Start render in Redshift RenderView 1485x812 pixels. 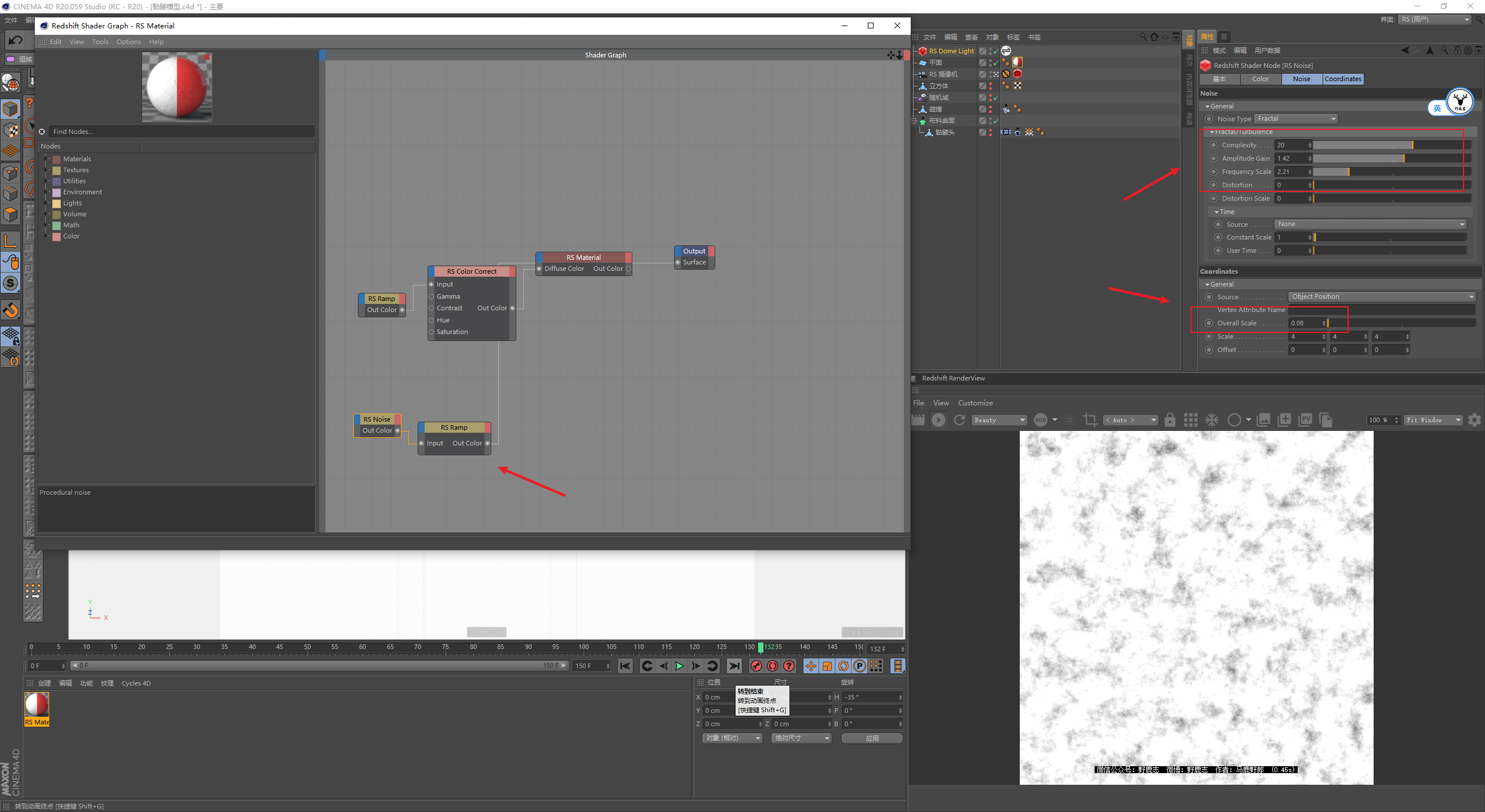[938, 420]
